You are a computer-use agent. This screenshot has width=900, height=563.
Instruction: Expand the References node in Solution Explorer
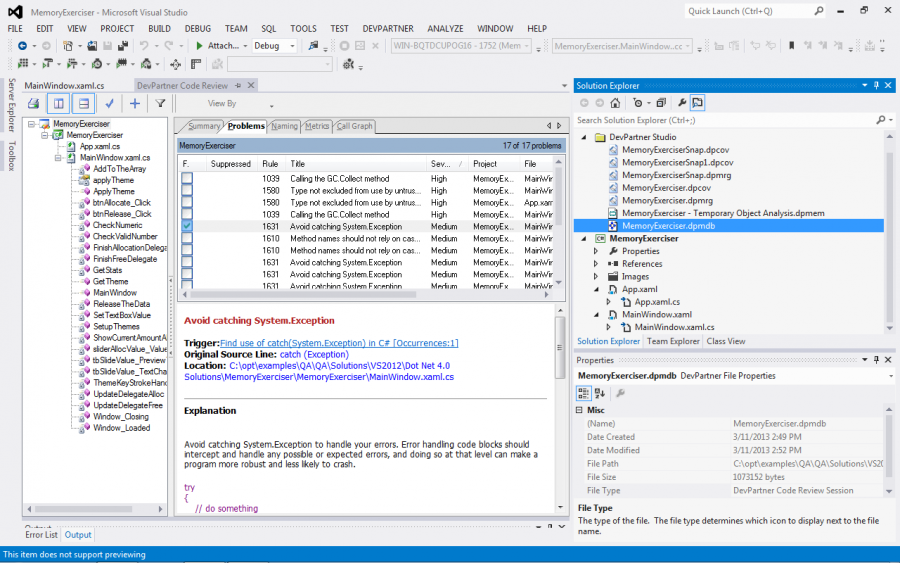point(596,264)
